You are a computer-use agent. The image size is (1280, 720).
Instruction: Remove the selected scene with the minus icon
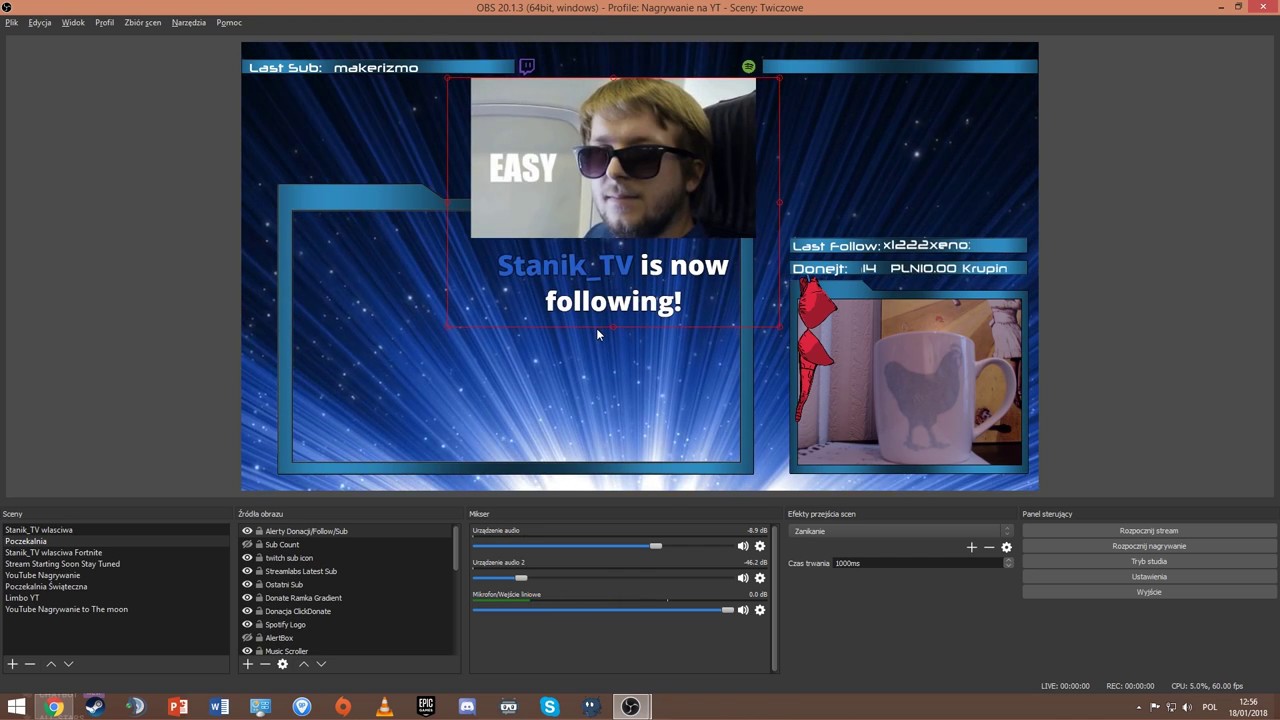pos(30,664)
